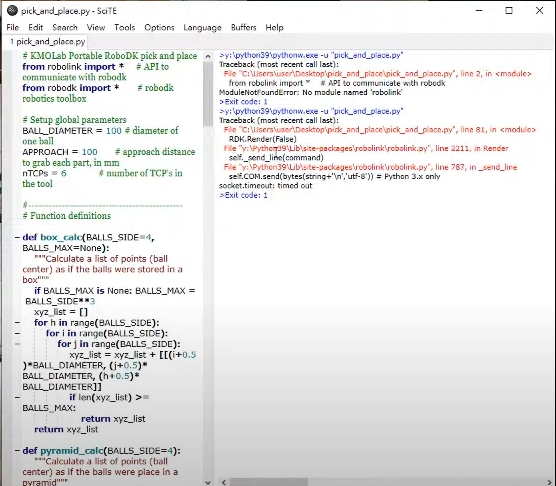Open the Help menu
The width and height of the screenshot is (556, 486).
pyautogui.click(x=274, y=28)
